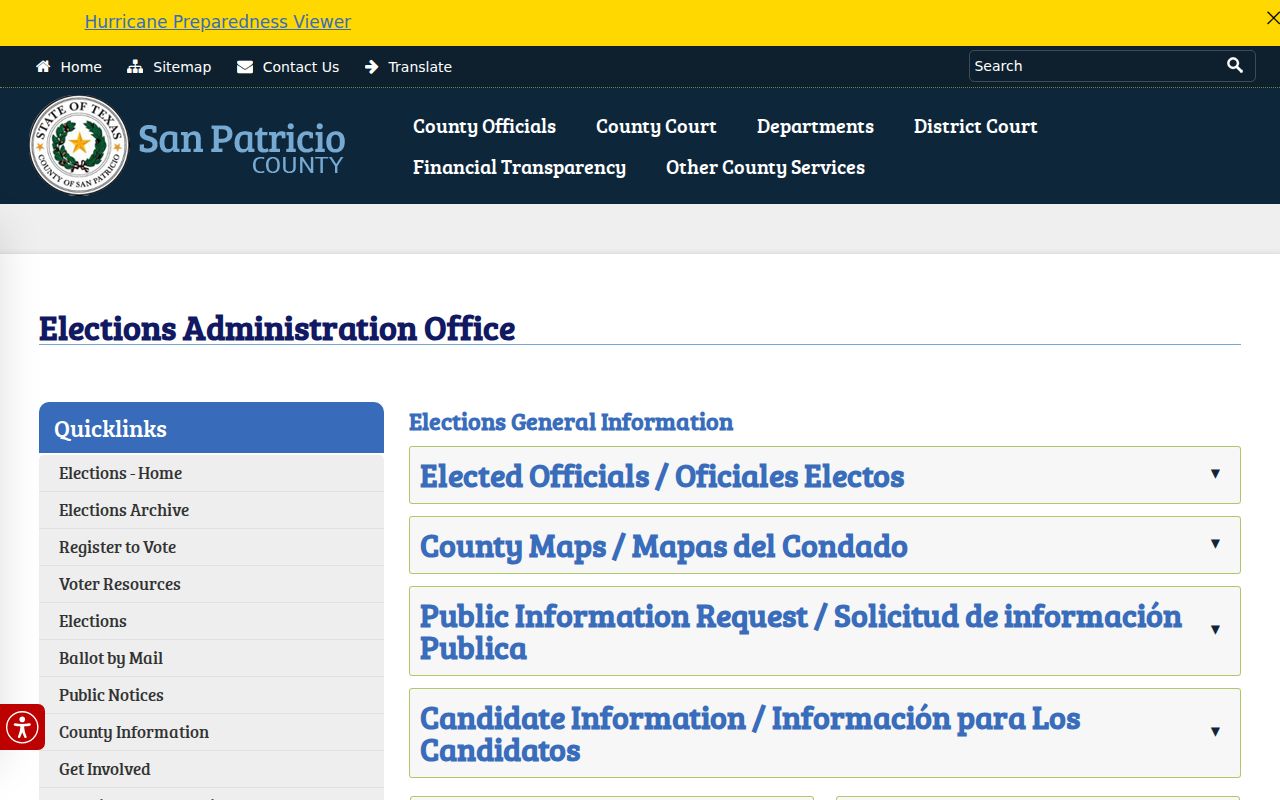Click the Home house icon

[x=43, y=67]
